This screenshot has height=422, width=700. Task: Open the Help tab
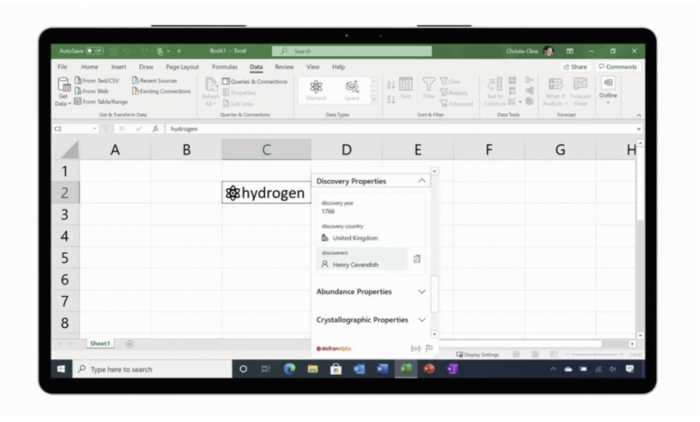pyautogui.click(x=338, y=67)
